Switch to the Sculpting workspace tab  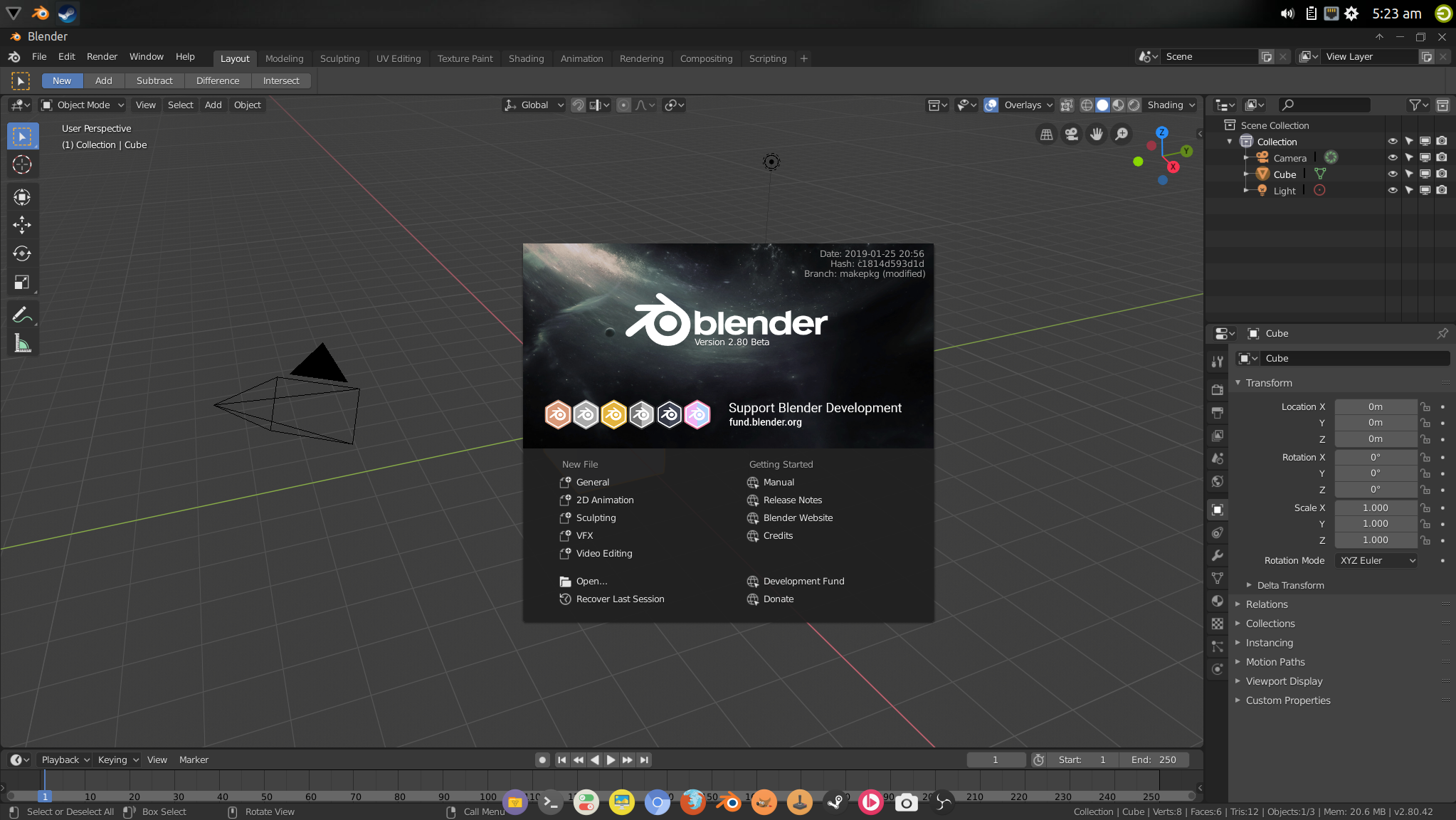pyautogui.click(x=339, y=59)
